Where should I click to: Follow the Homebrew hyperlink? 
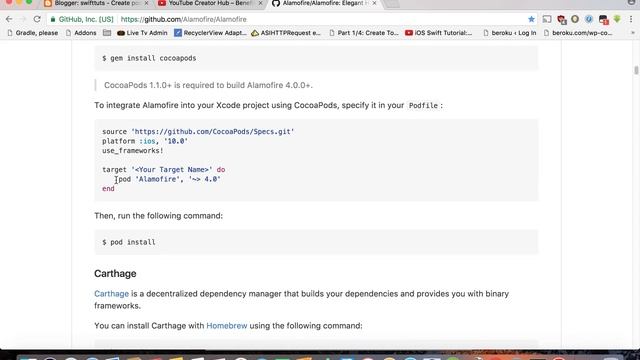(227, 326)
